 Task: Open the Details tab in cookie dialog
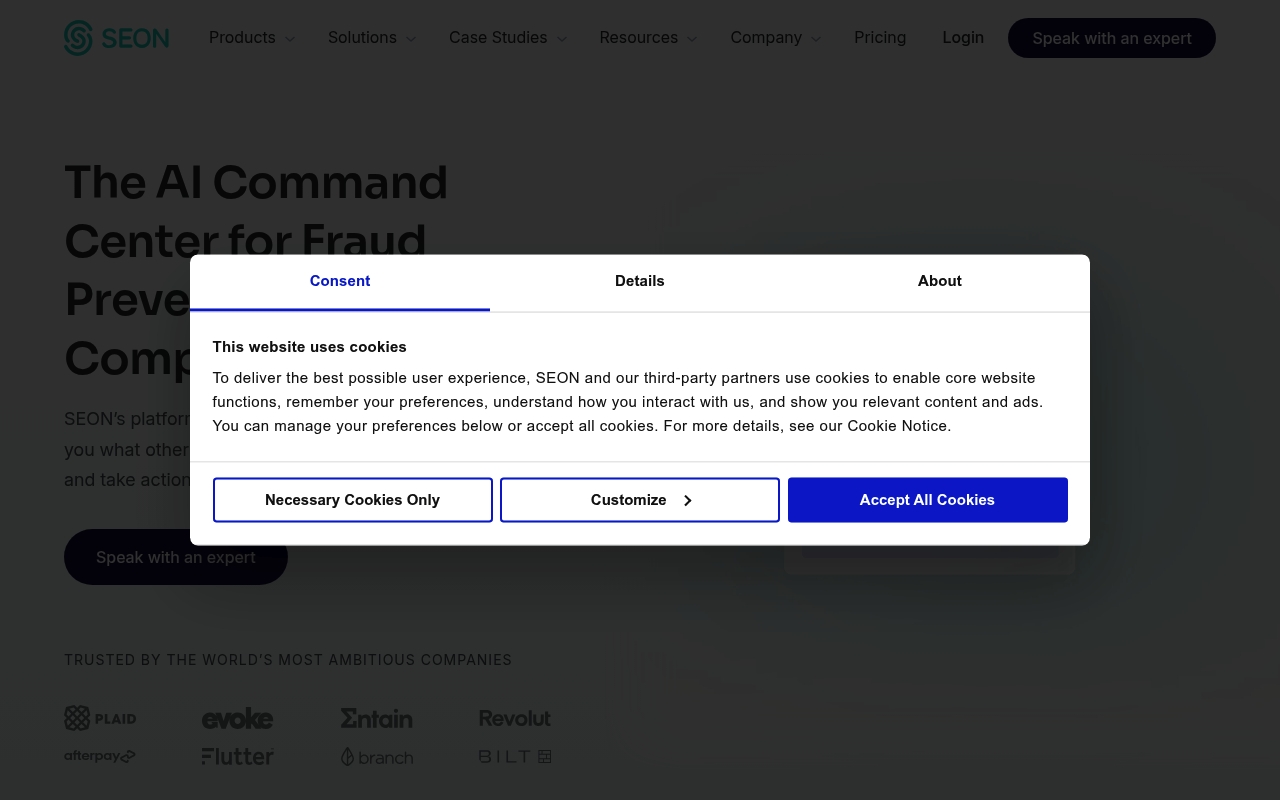click(x=640, y=282)
